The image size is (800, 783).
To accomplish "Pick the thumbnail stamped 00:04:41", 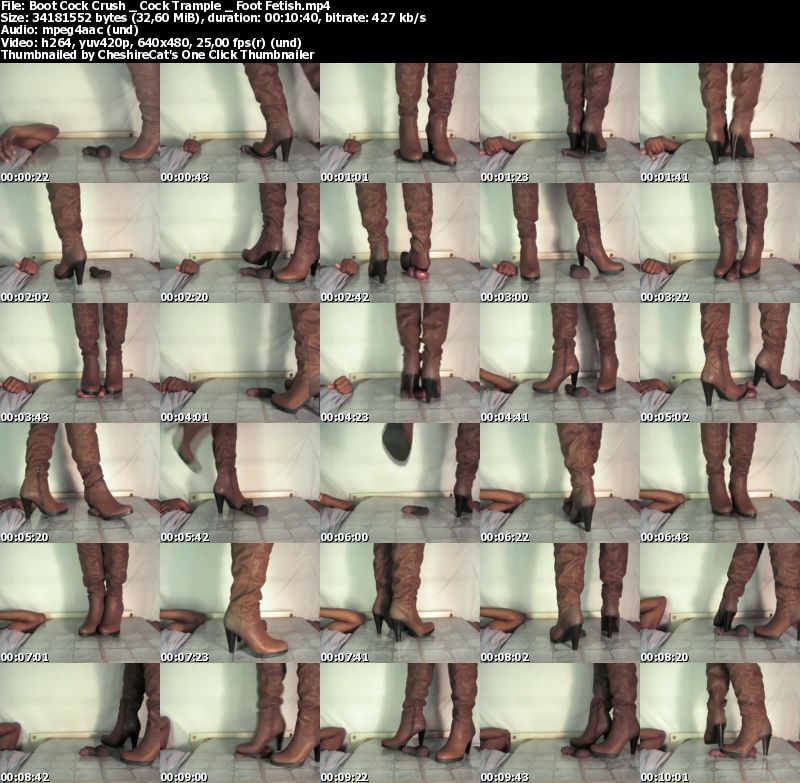I will point(560,363).
